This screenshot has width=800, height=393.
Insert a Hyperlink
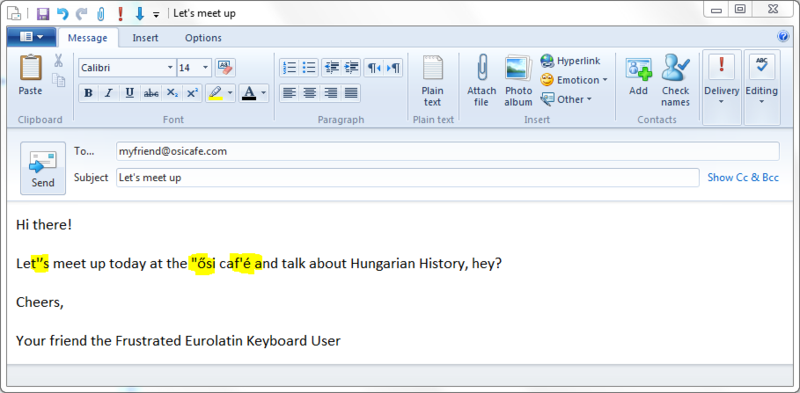570,61
